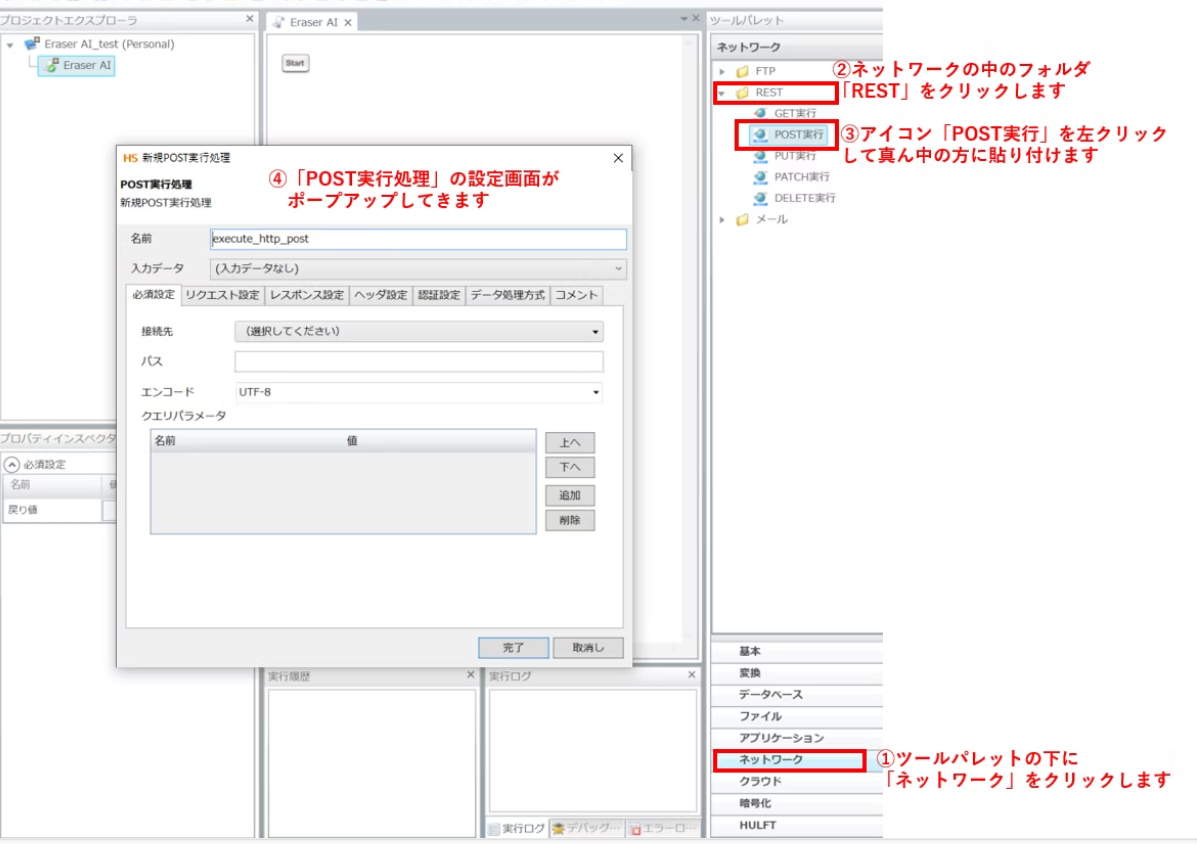Switch to the 必須設定 tab

click(153, 295)
